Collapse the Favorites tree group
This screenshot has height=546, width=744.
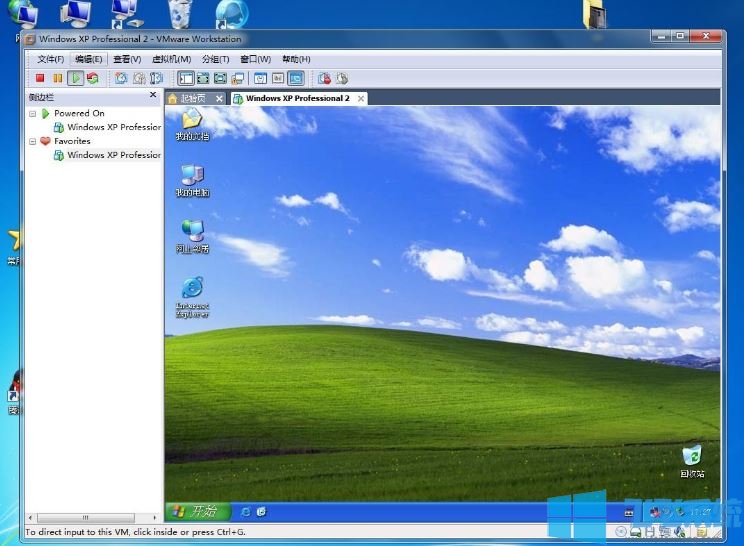pyautogui.click(x=33, y=141)
